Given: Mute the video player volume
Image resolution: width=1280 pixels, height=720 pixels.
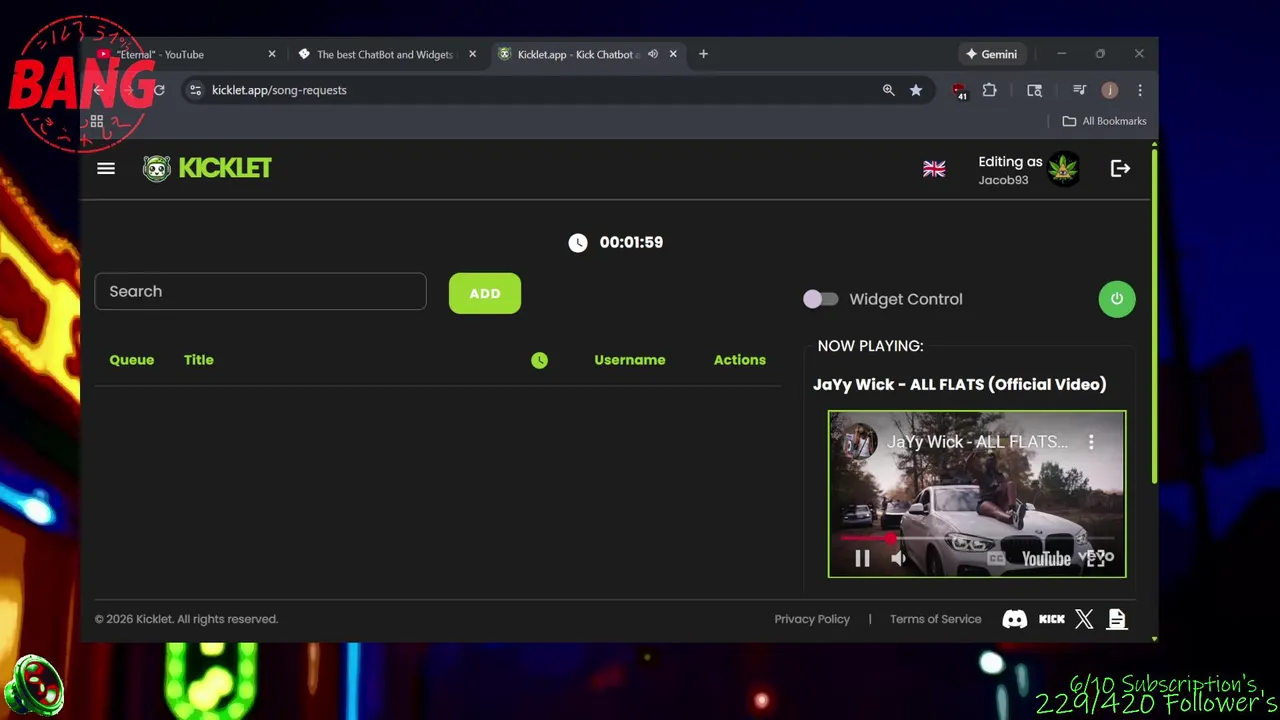Looking at the screenshot, I should point(898,559).
